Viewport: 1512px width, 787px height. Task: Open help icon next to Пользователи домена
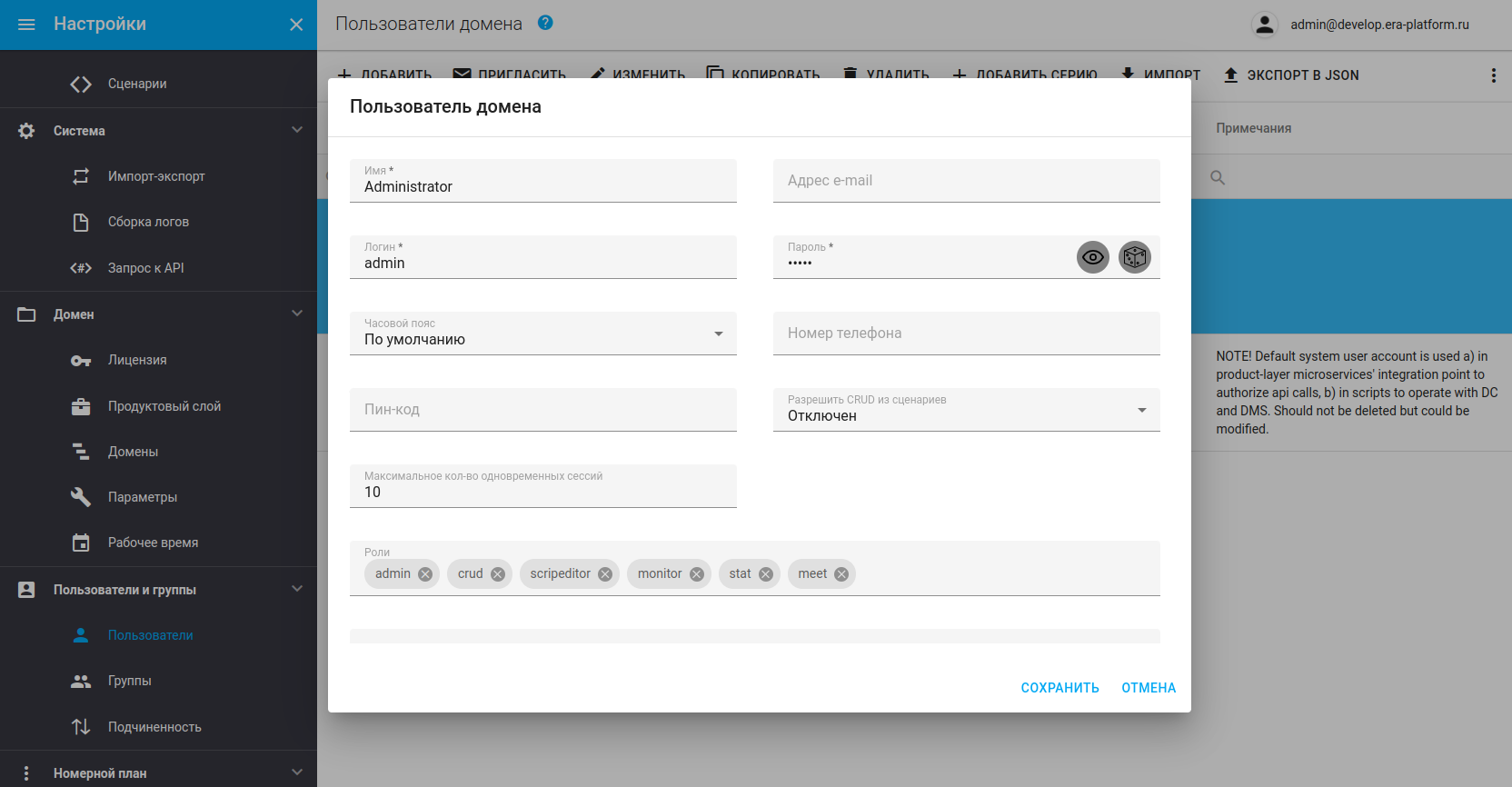click(x=545, y=23)
